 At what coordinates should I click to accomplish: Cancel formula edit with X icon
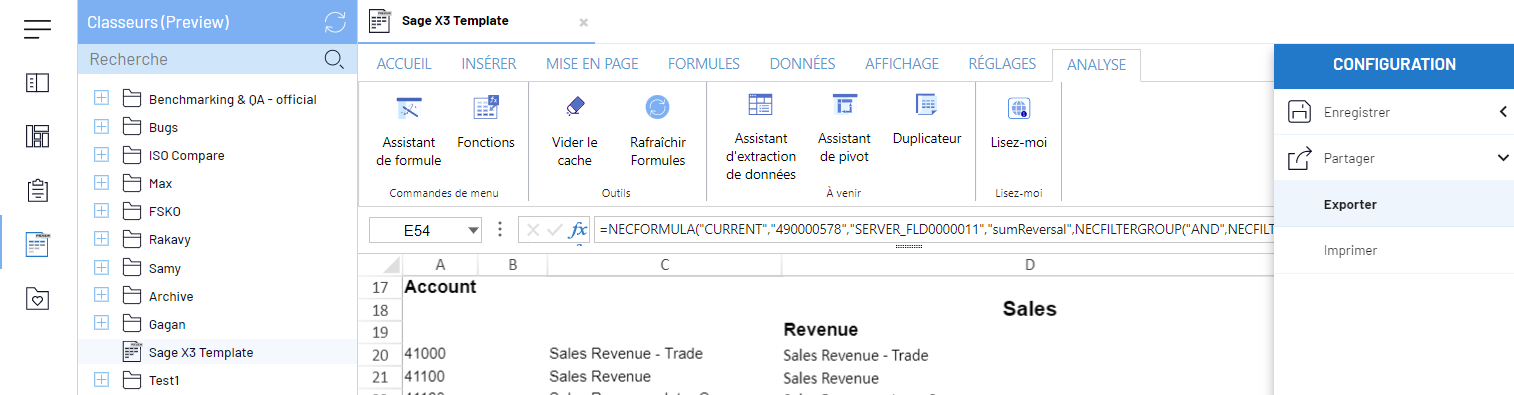tap(532, 230)
